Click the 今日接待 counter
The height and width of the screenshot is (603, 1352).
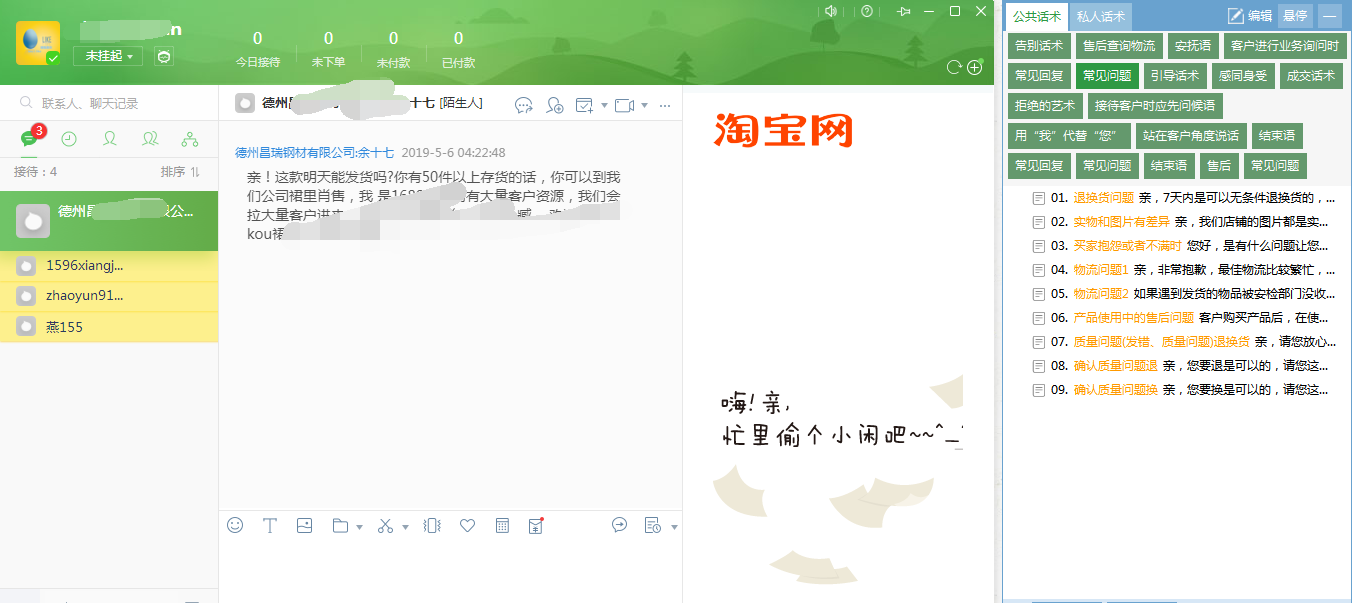pyautogui.click(x=257, y=49)
